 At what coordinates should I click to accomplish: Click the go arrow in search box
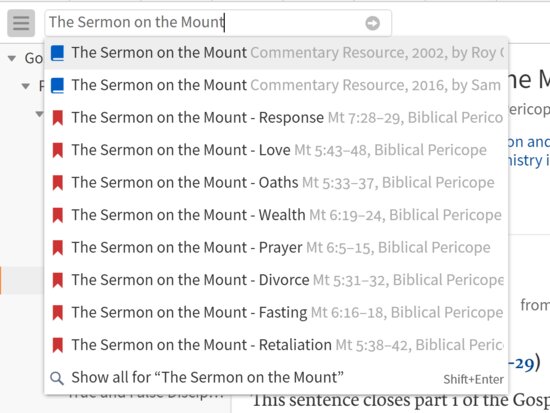372,23
